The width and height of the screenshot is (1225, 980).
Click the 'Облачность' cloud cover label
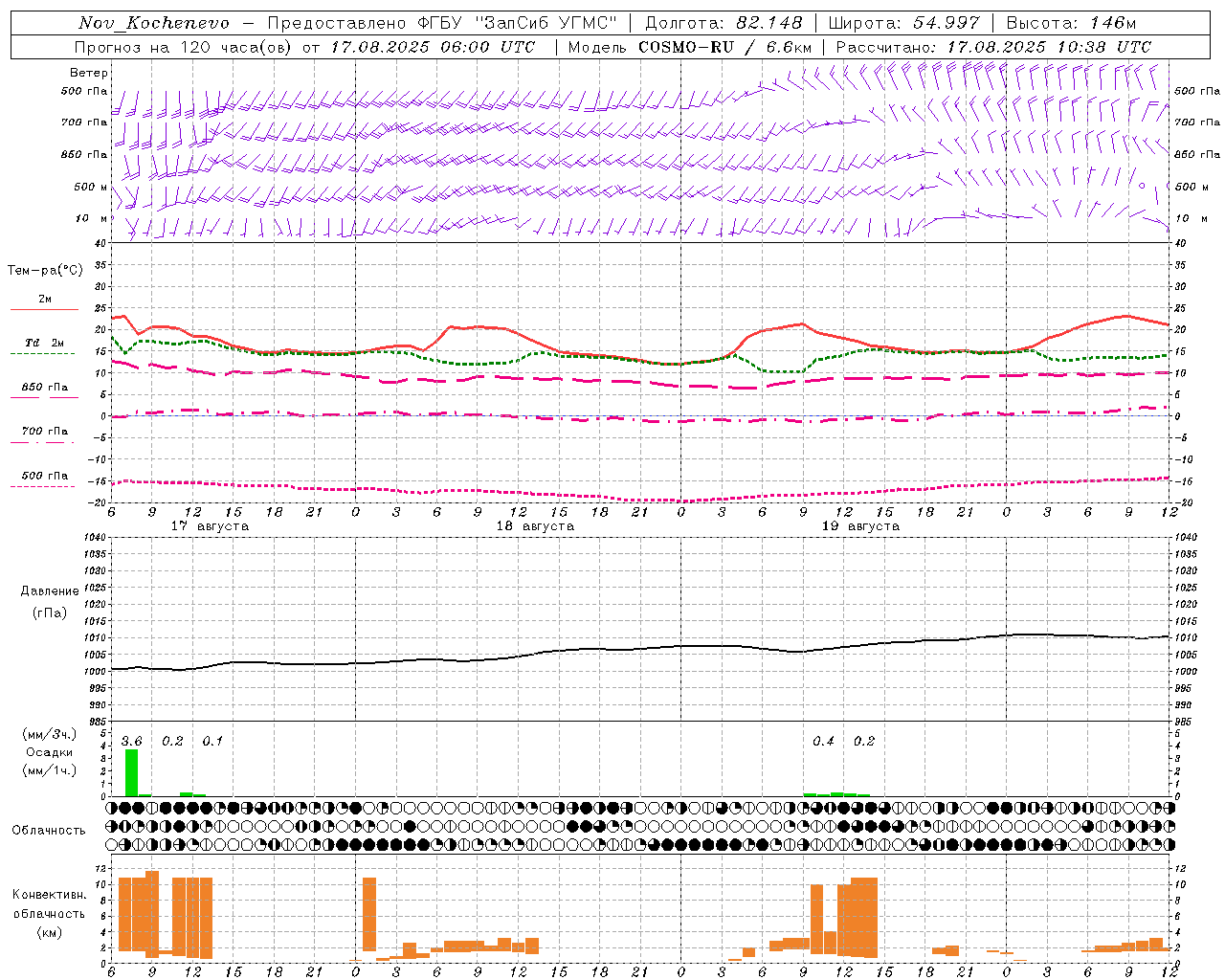coord(49,831)
